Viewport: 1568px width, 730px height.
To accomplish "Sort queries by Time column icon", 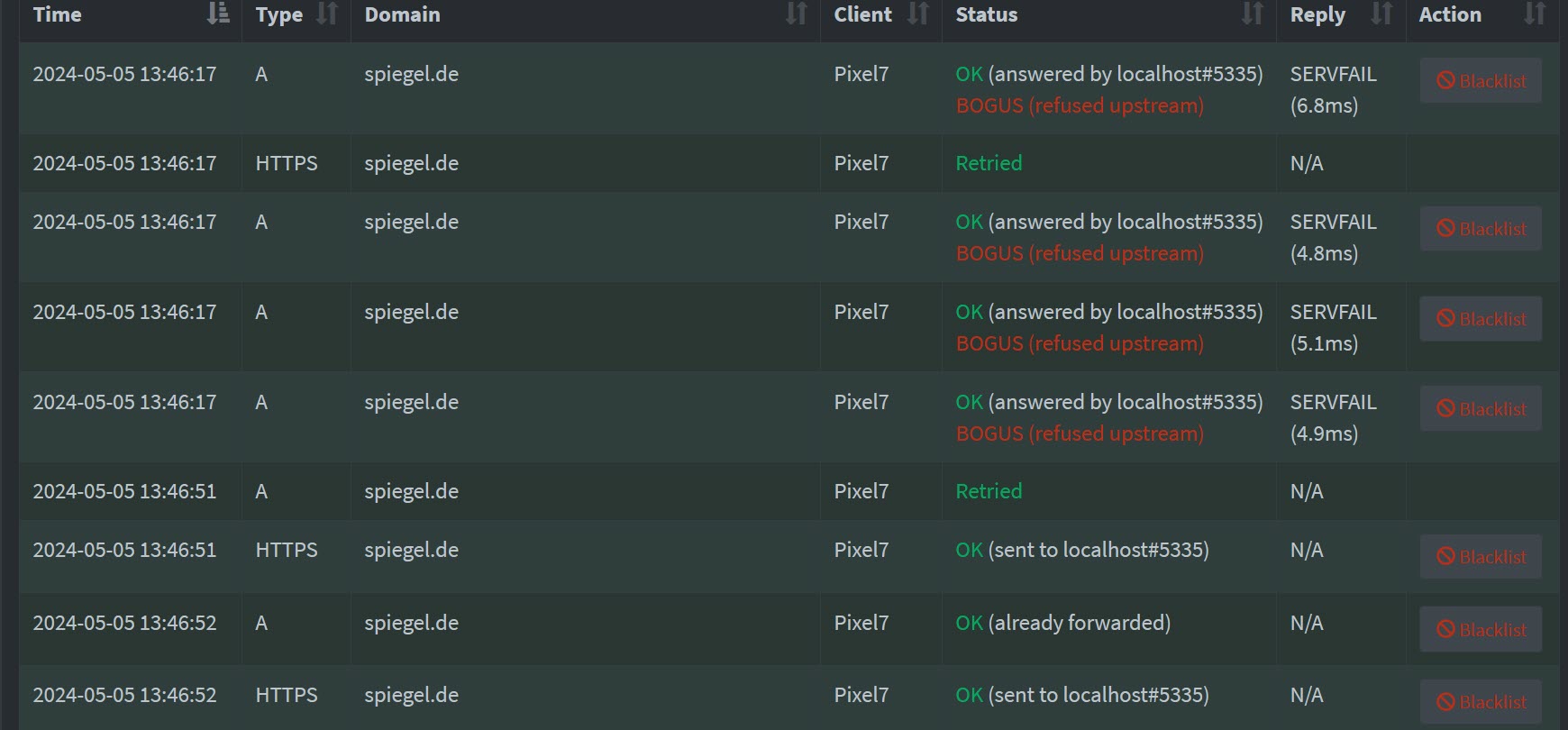I will pyautogui.click(x=218, y=14).
